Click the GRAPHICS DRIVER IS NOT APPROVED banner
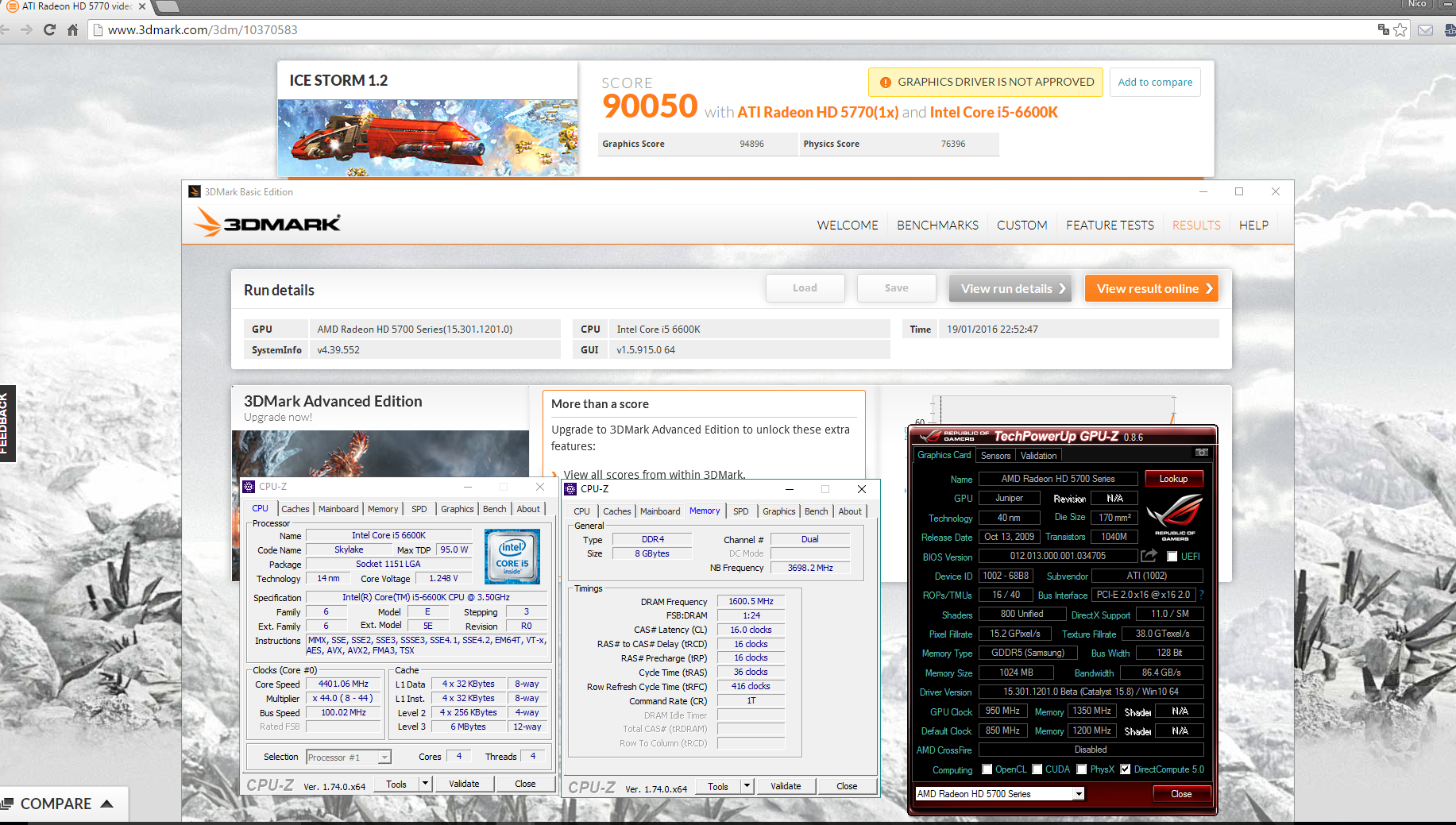 pos(986,82)
